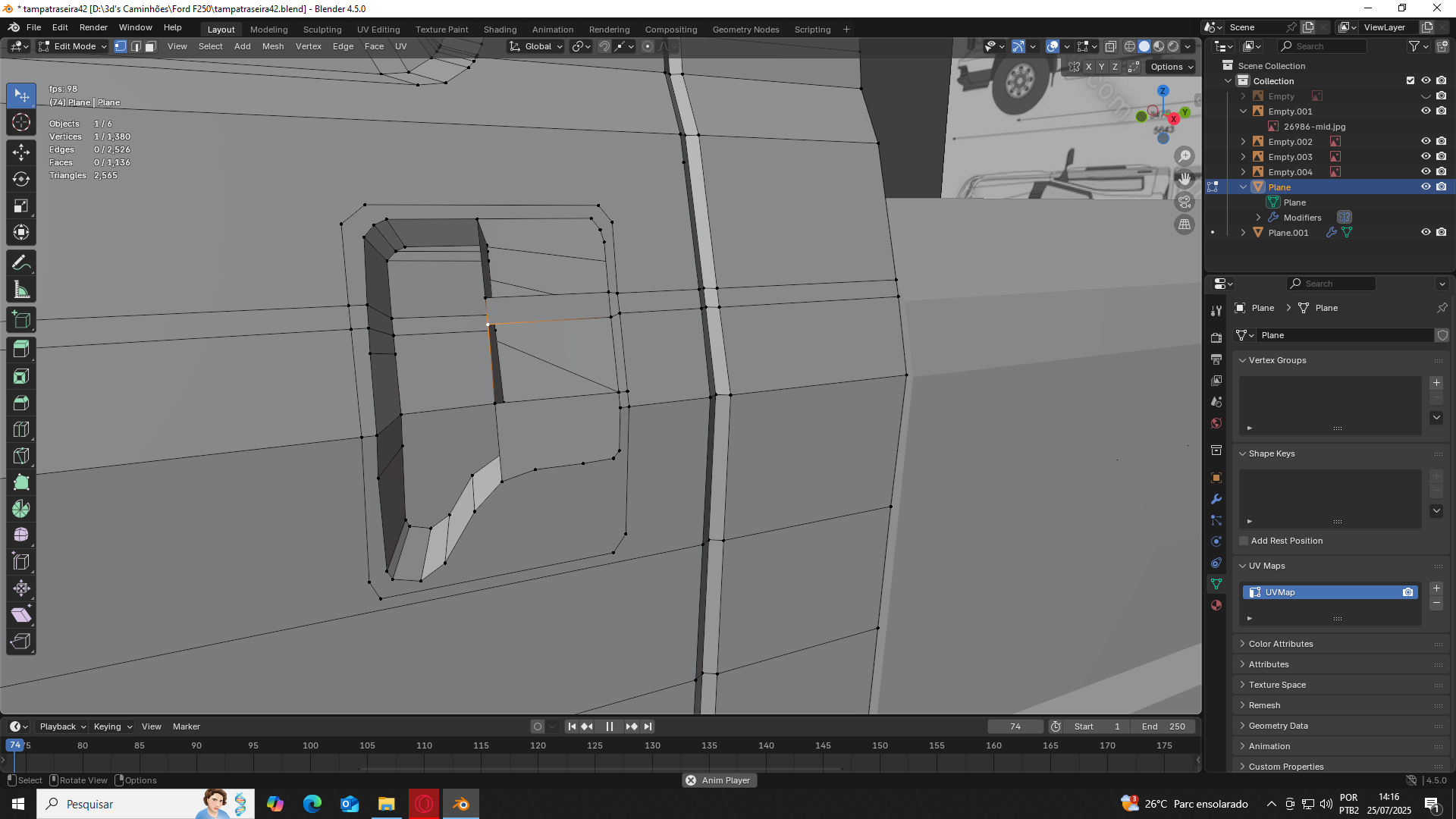Open the Edit Mode dropdown
1456x819 pixels.
click(x=74, y=46)
